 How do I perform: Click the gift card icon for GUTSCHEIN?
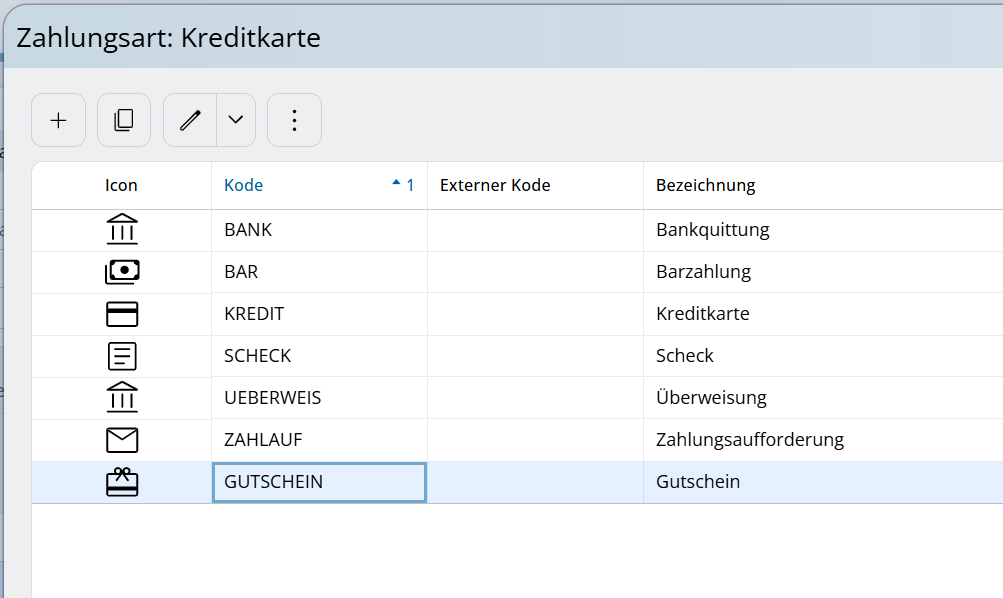click(x=122, y=482)
